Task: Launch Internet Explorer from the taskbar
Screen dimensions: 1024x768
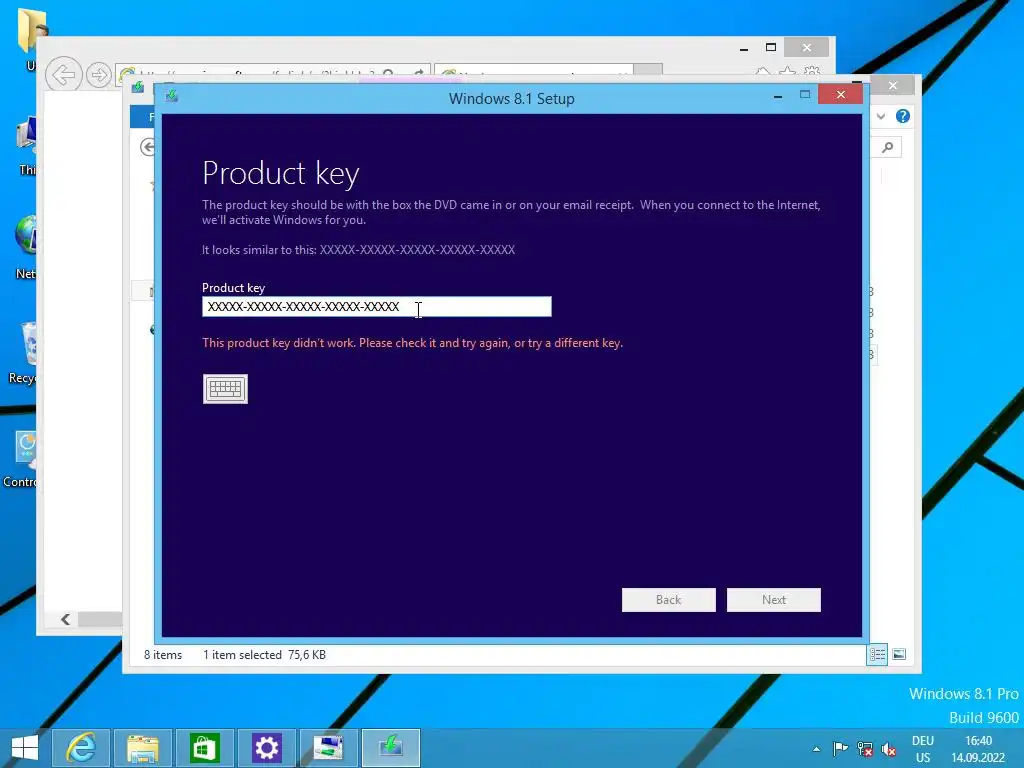Action: (x=81, y=748)
